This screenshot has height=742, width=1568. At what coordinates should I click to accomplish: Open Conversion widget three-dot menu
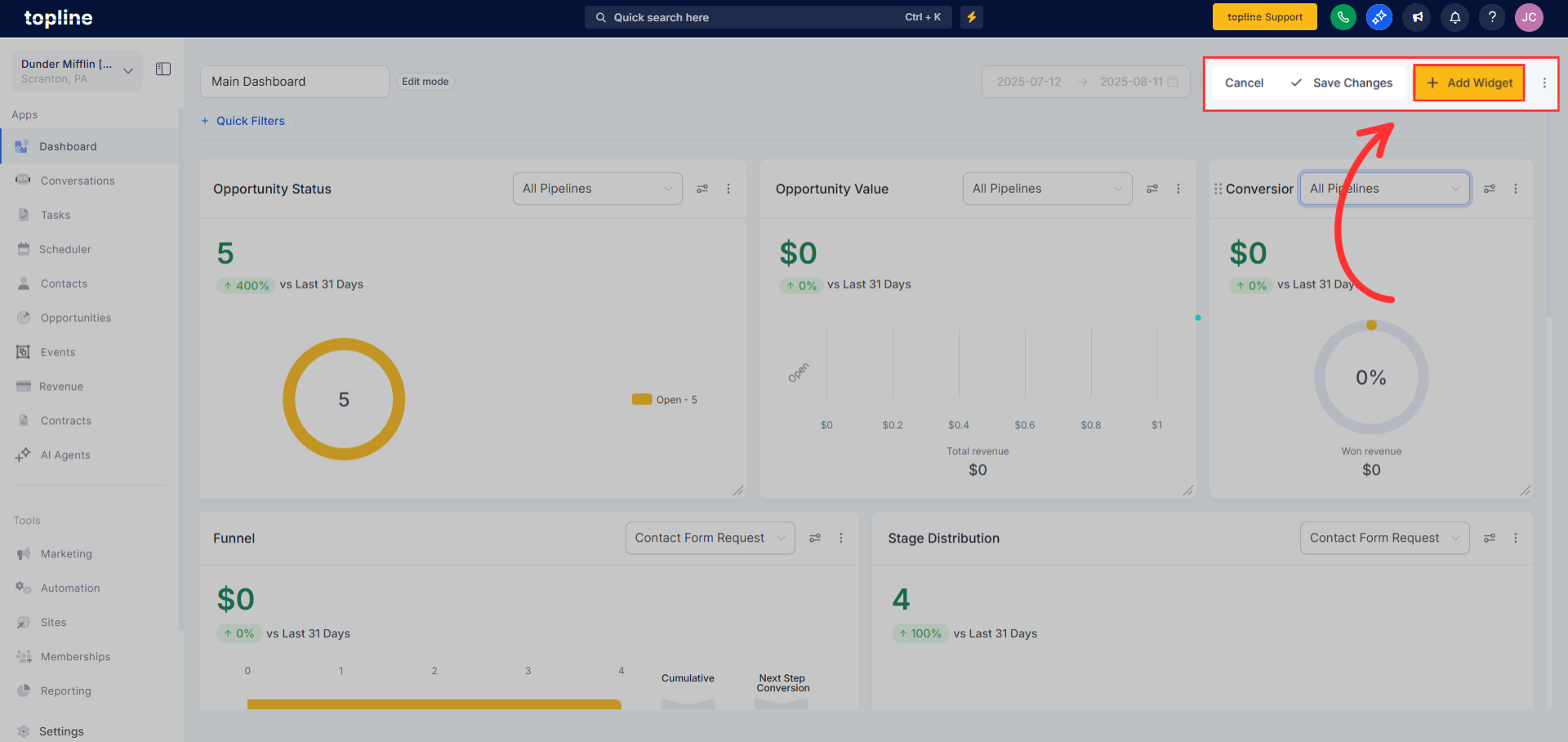pyautogui.click(x=1516, y=189)
